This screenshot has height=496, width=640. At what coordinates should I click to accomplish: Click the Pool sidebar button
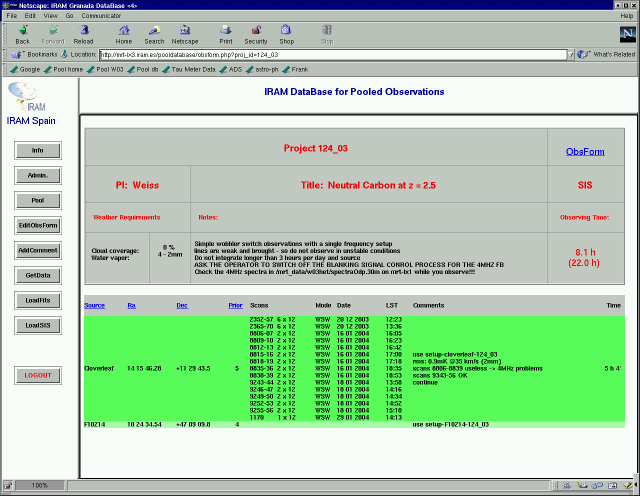click(38, 200)
